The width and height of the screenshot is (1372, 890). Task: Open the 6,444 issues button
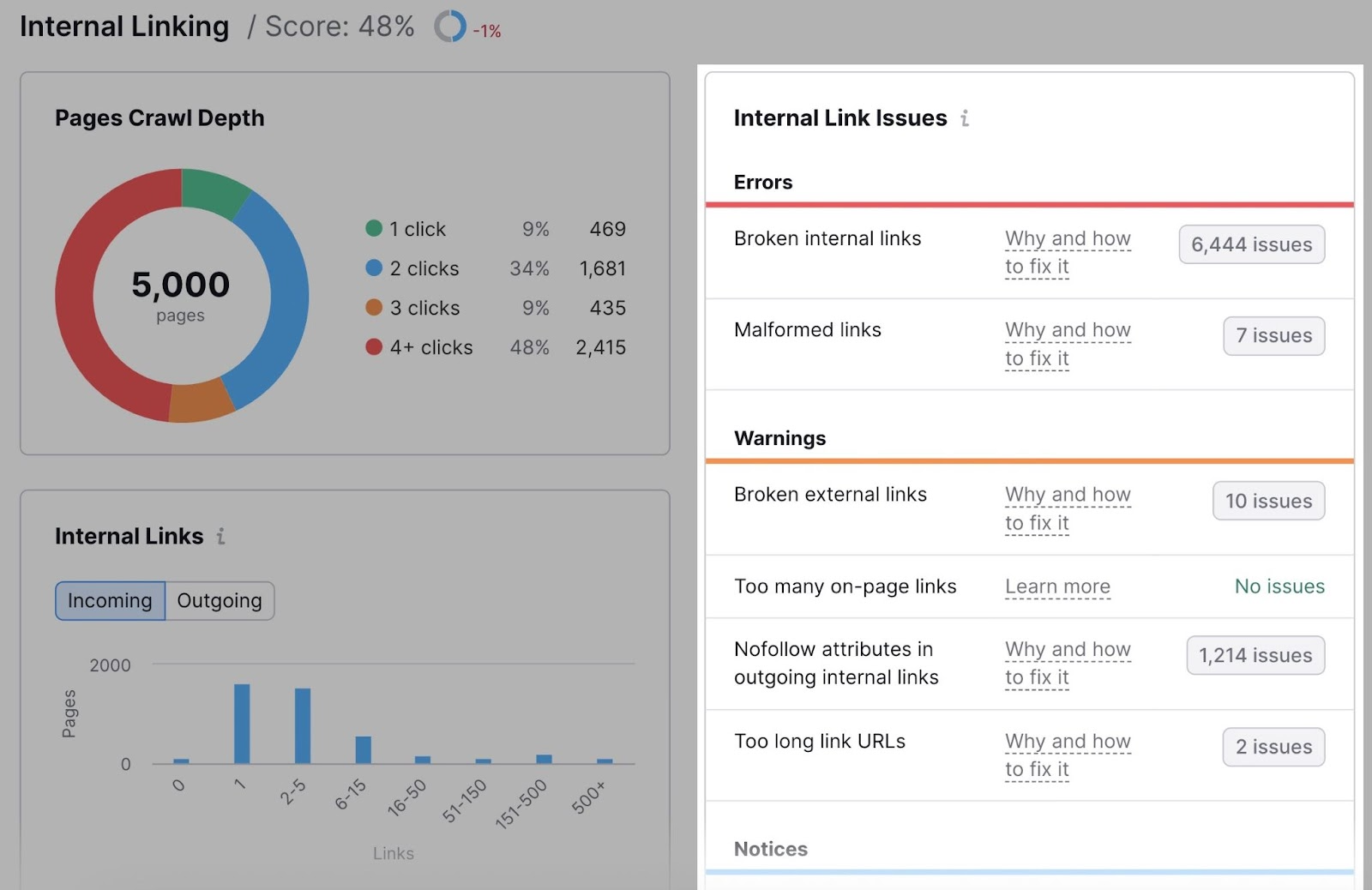pos(1251,244)
